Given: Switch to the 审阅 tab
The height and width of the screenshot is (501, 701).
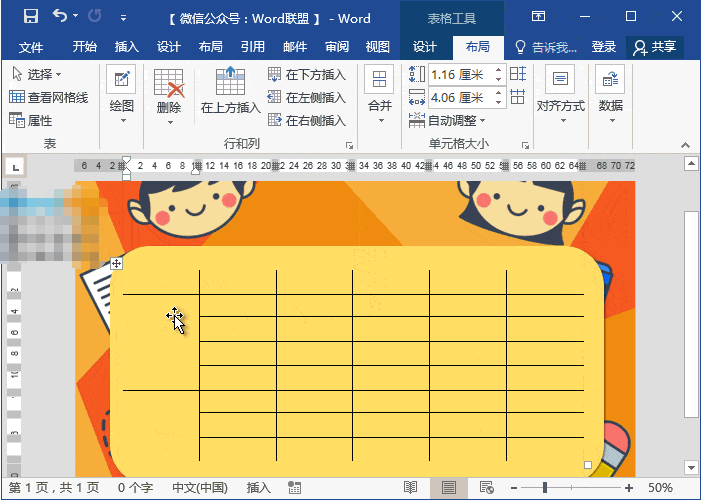Looking at the screenshot, I should (337, 46).
